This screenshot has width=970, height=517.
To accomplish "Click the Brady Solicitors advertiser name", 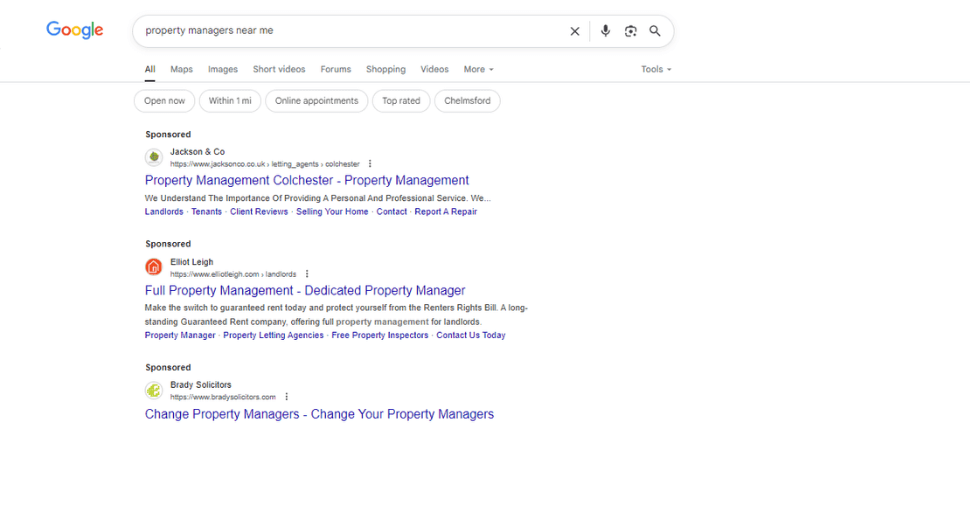I will click(x=200, y=385).
